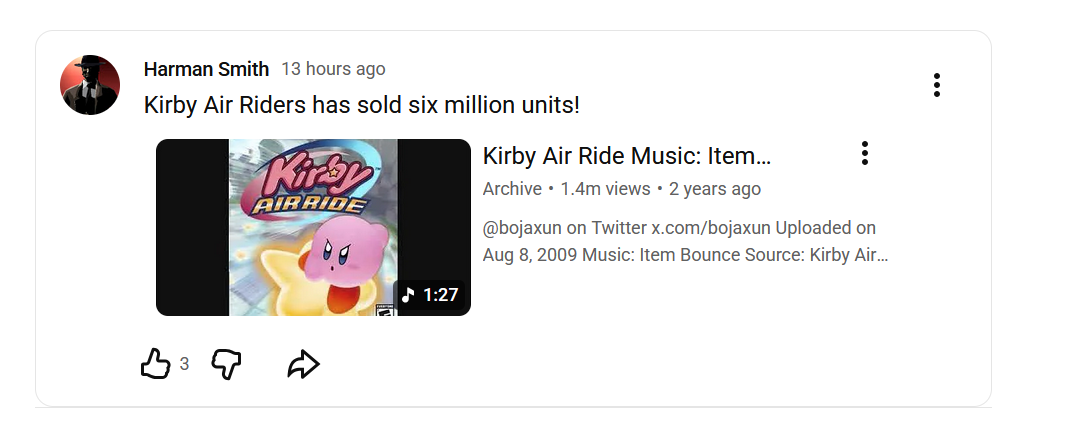Click the post text about six million units
This screenshot has width=1081, height=431.
coord(362,105)
